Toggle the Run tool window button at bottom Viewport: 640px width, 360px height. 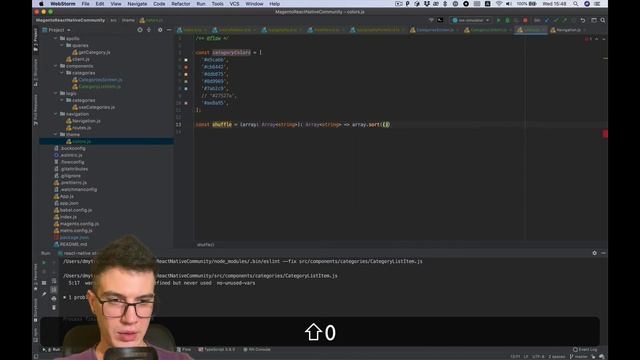(x=52, y=349)
